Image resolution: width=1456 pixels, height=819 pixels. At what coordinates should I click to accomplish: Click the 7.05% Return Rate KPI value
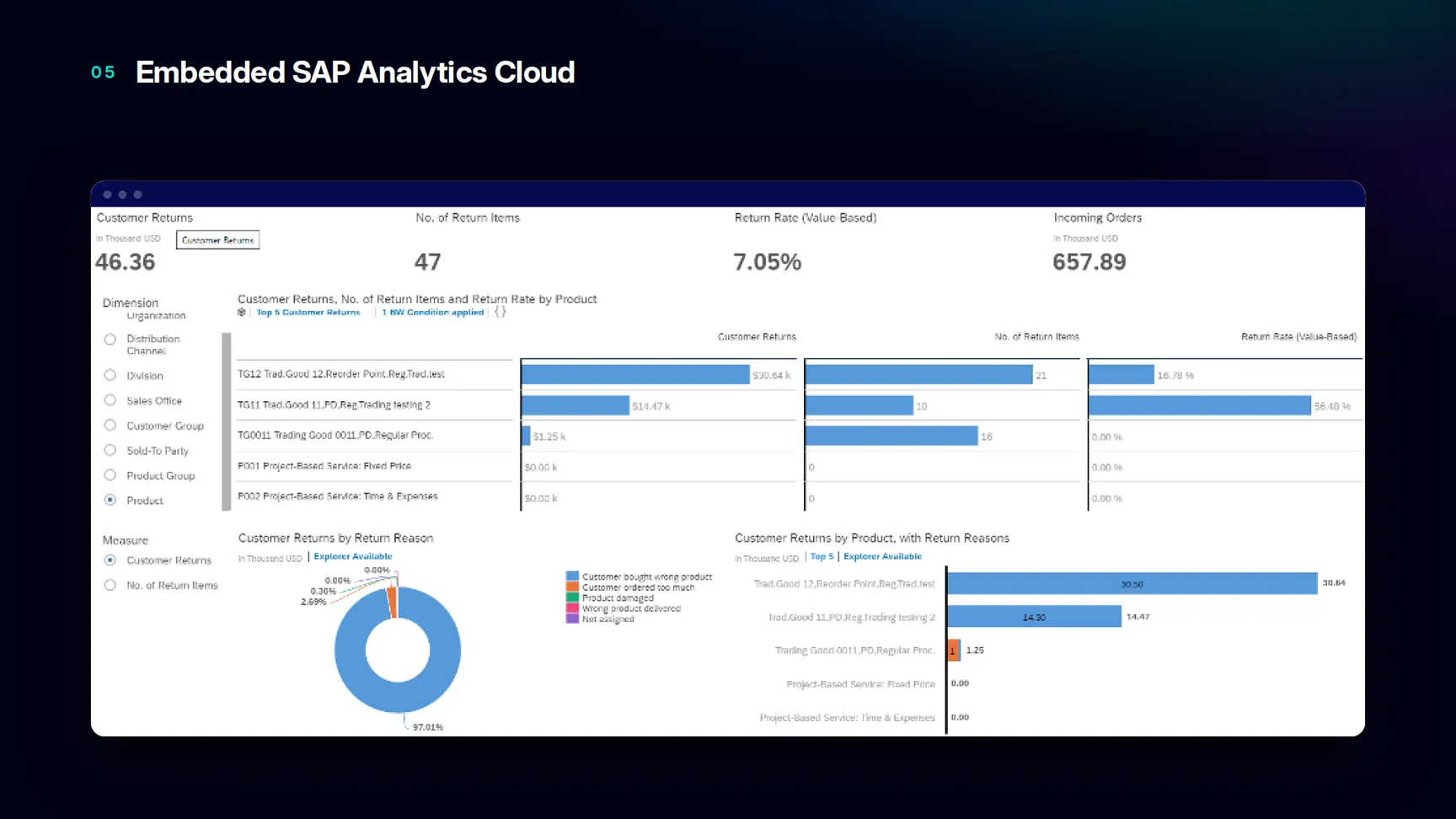click(x=767, y=262)
